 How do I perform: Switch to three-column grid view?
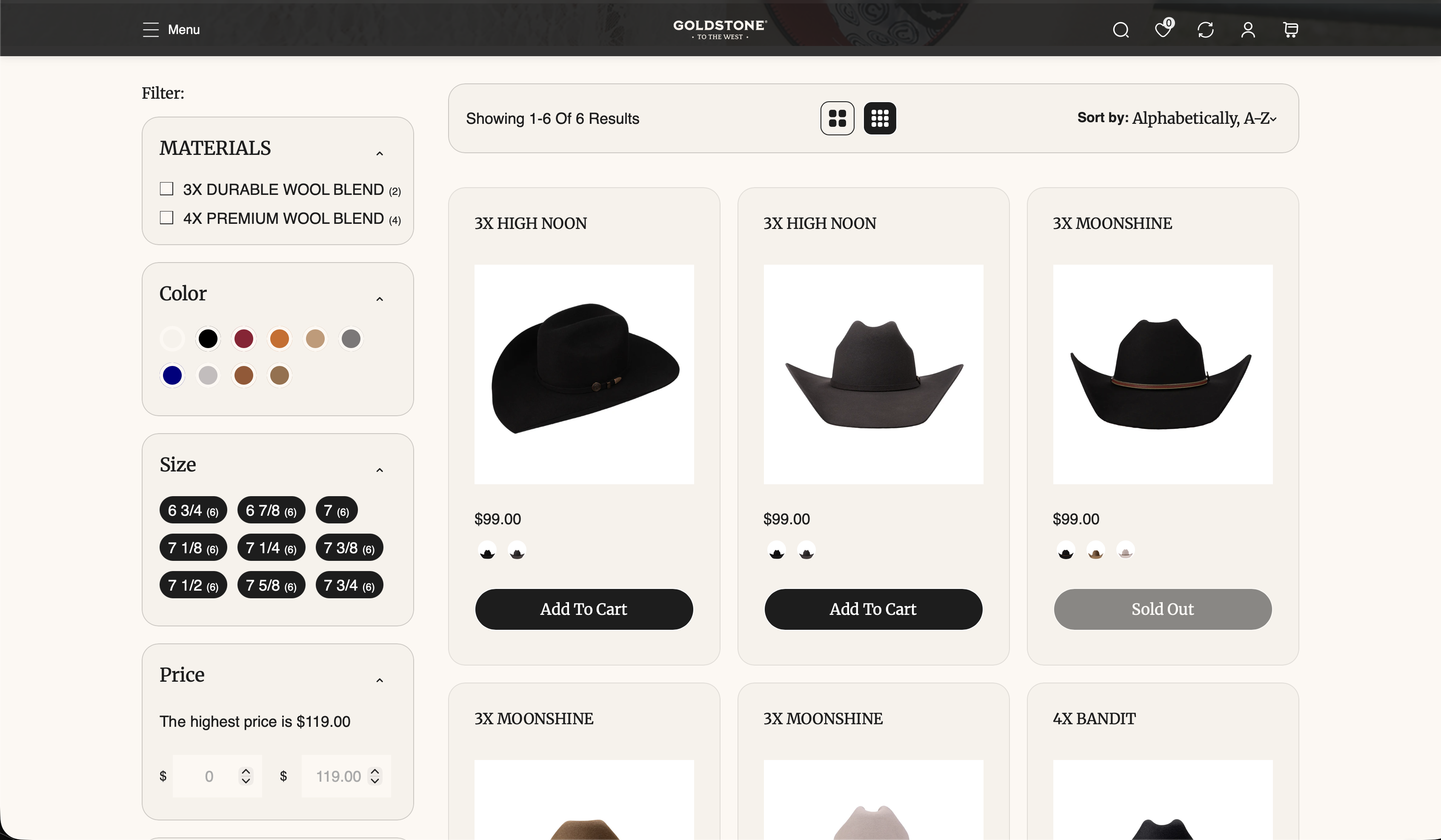[880, 118]
